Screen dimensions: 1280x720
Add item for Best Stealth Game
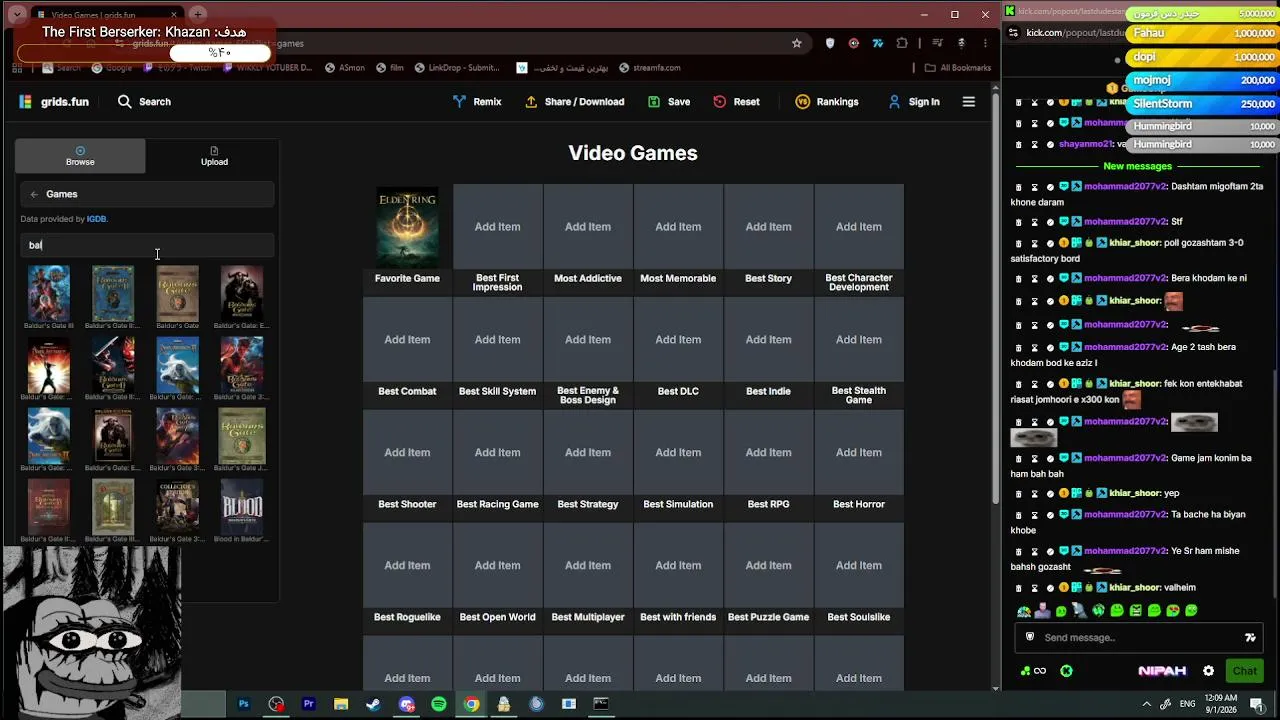click(859, 340)
